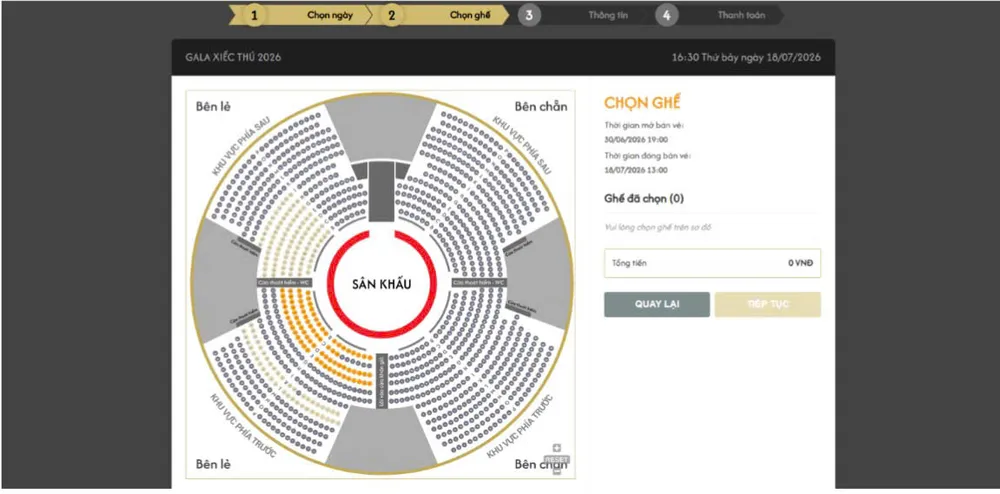The width and height of the screenshot is (1000, 494).
Task: Click the Tổng tiền total box
Action: tap(712, 263)
